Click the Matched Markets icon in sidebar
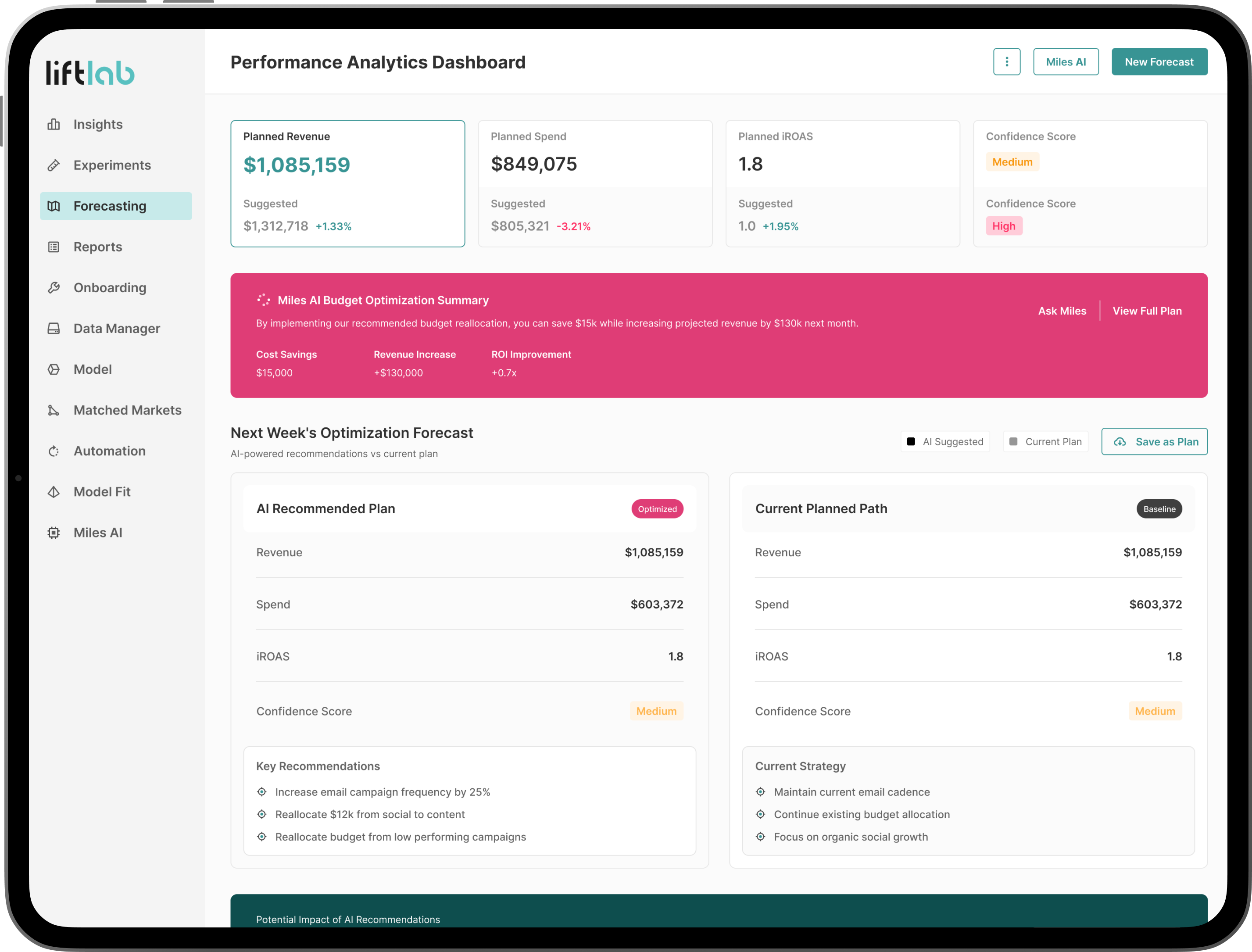 click(x=54, y=410)
